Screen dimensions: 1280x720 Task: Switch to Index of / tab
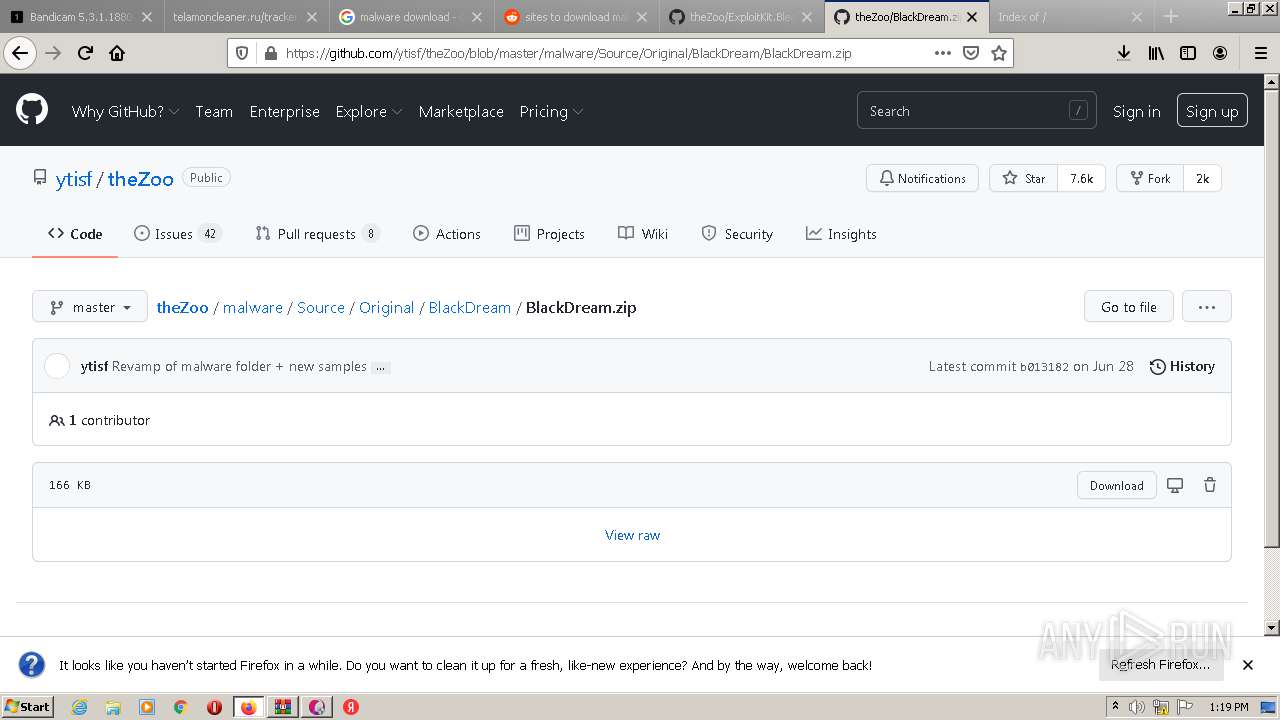point(1070,17)
